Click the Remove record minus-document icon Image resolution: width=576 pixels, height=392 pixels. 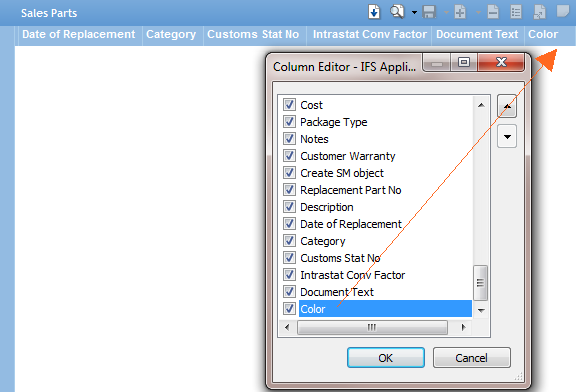click(x=493, y=12)
